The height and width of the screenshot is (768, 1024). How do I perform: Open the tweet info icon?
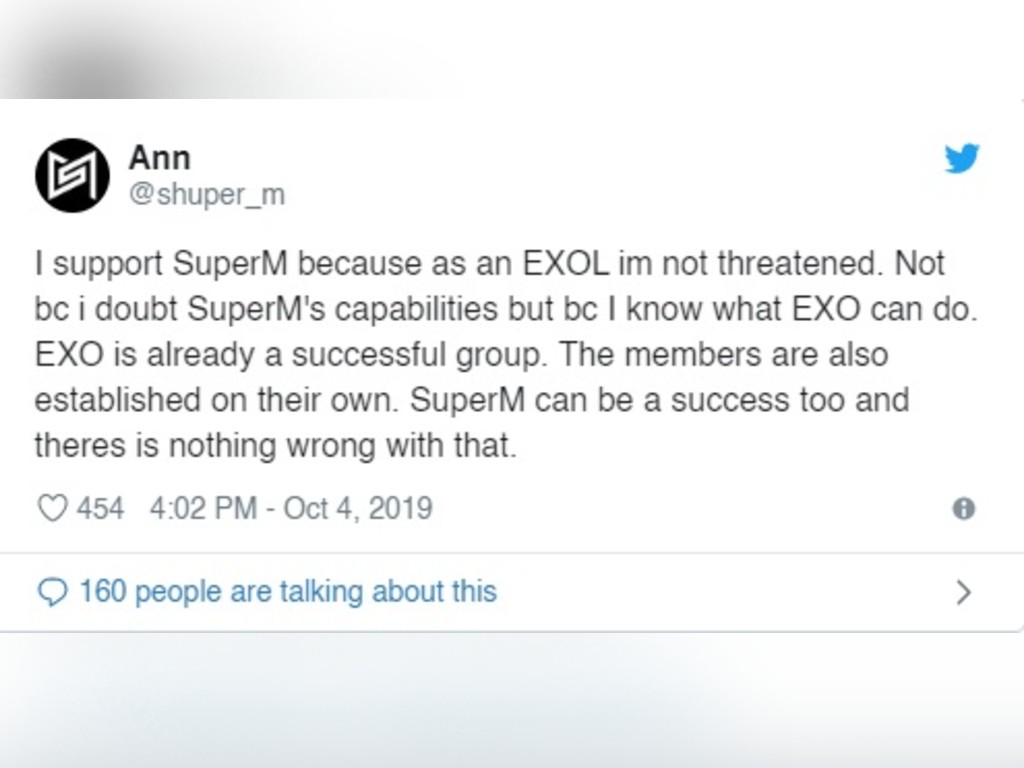[963, 508]
